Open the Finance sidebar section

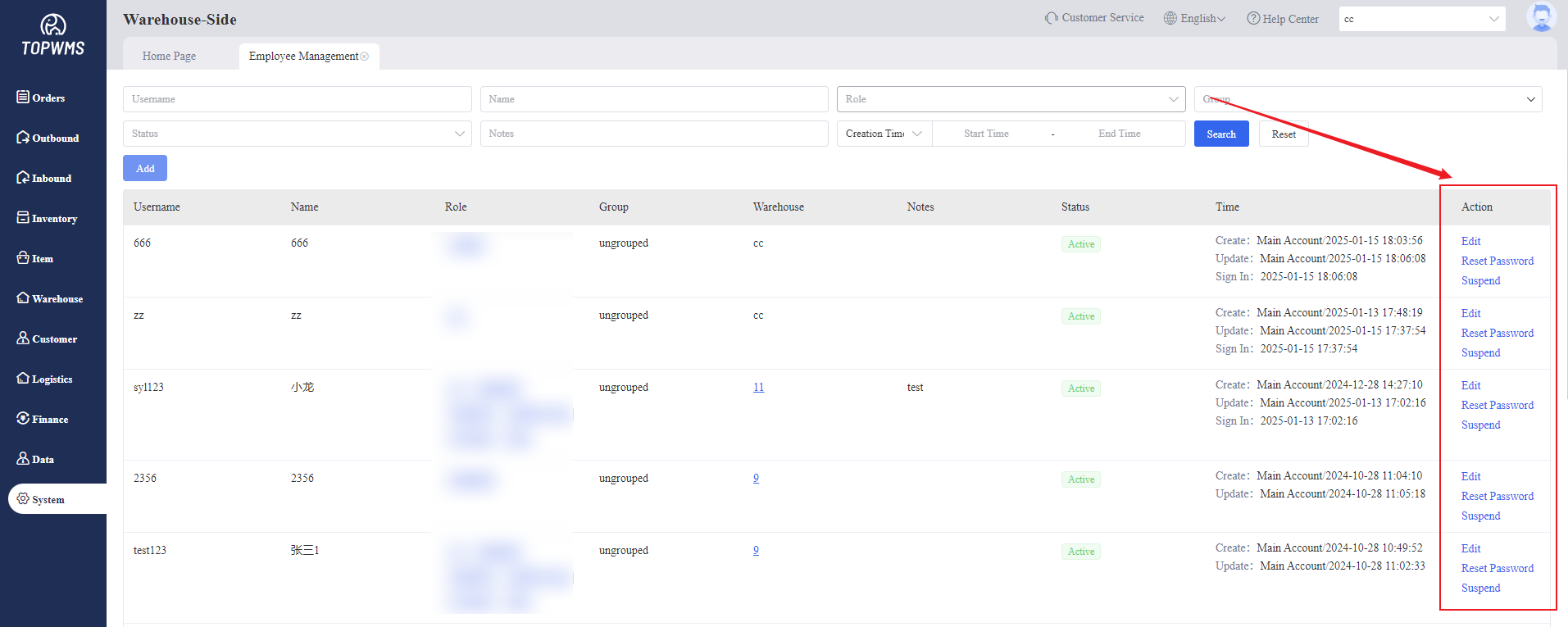(x=43, y=419)
